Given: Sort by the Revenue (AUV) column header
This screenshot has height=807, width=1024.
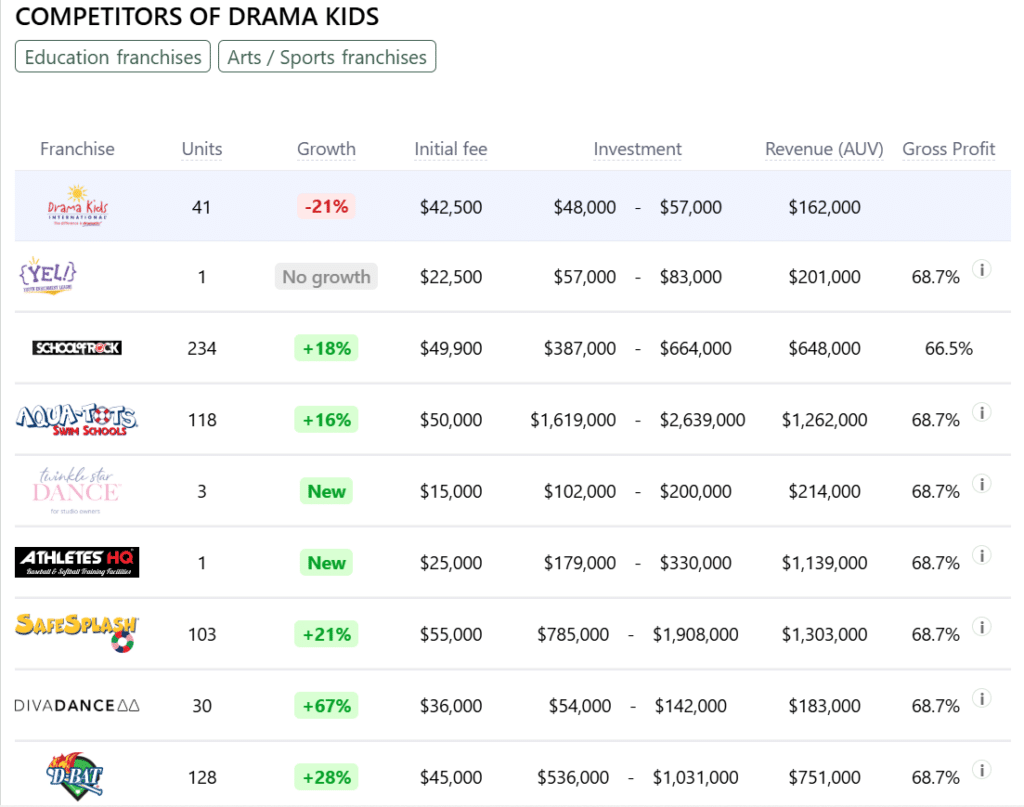Looking at the screenshot, I should [x=824, y=149].
